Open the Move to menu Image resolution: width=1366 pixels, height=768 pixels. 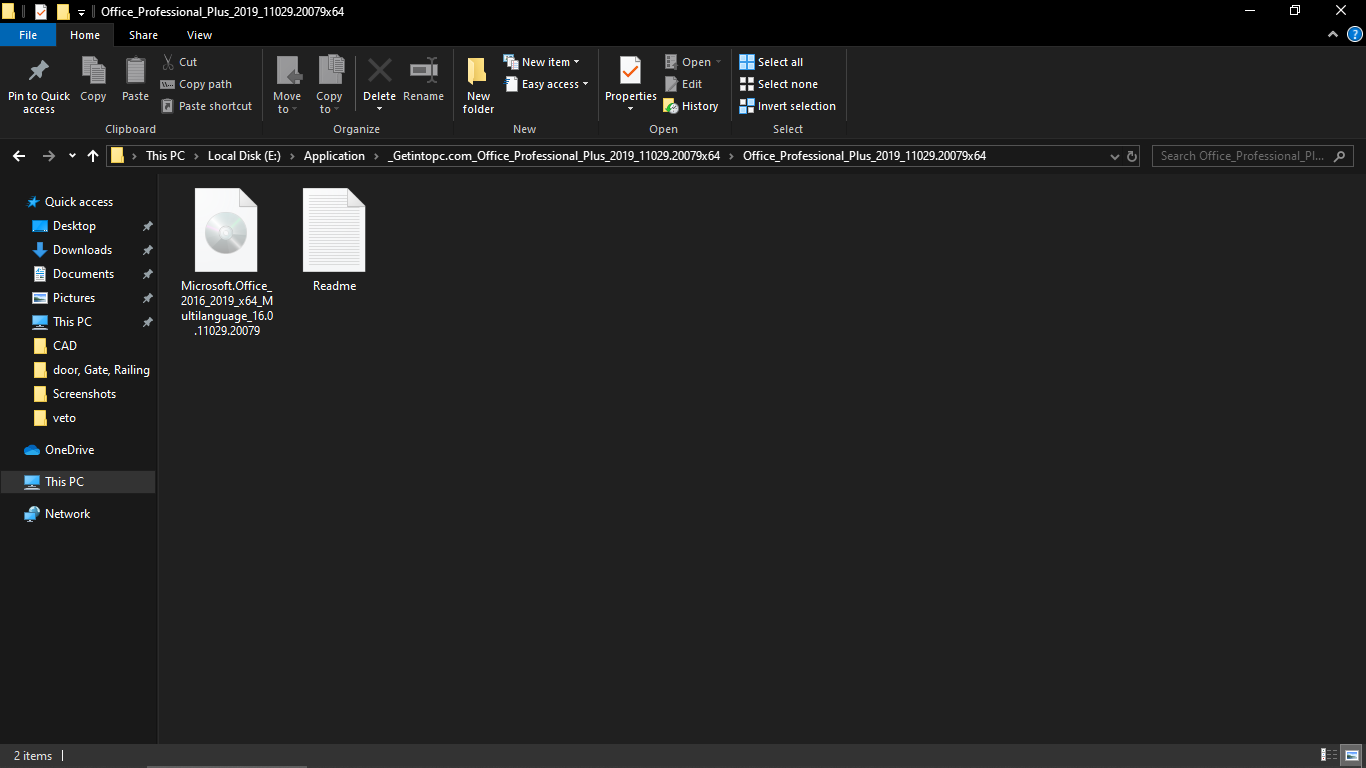point(287,84)
